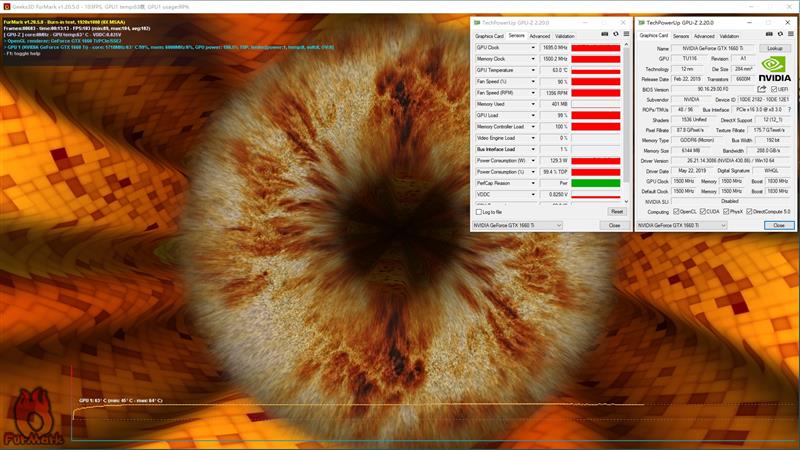800x450 pixels.
Task: Open the Bus Interface Load dropdown
Action: [533, 149]
